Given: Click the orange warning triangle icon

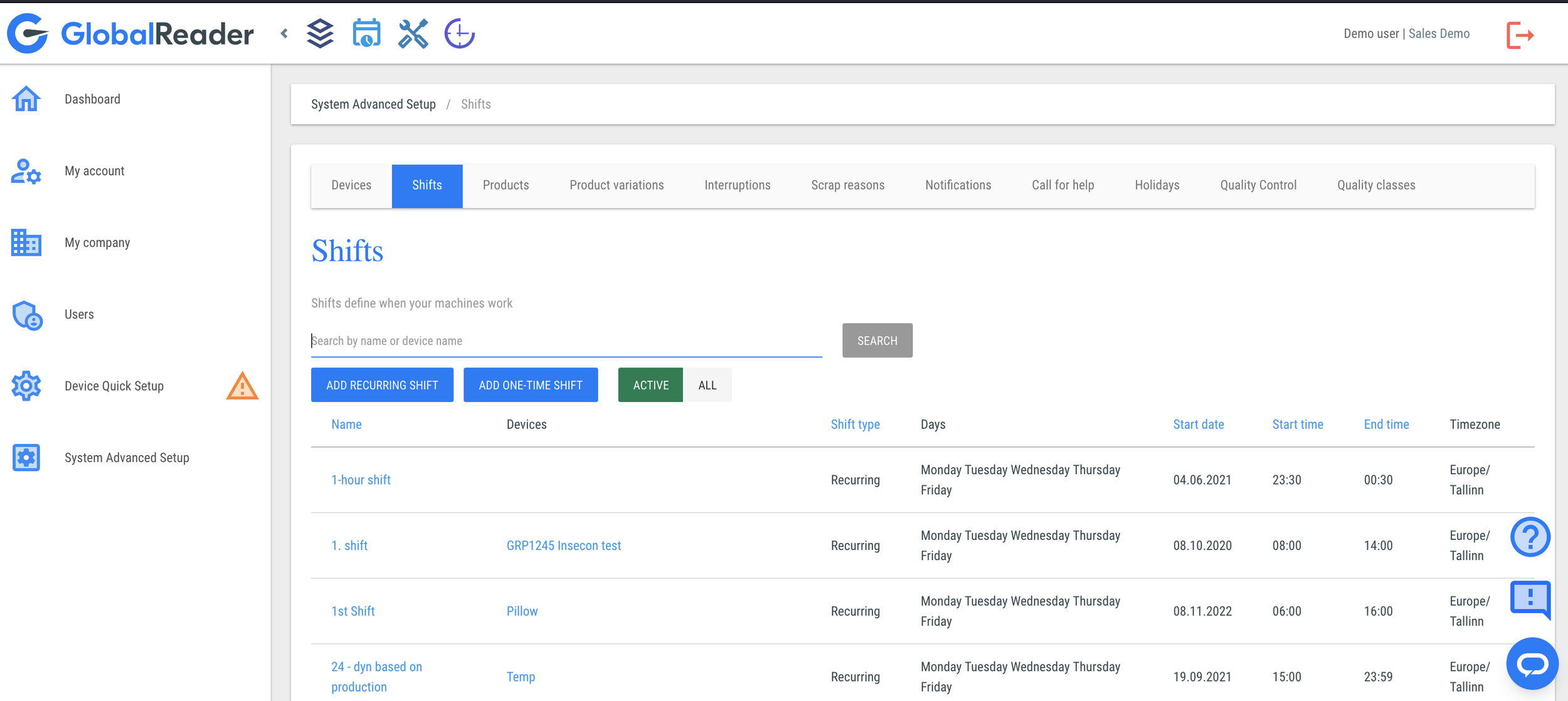Looking at the screenshot, I should [x=242, y=386].
